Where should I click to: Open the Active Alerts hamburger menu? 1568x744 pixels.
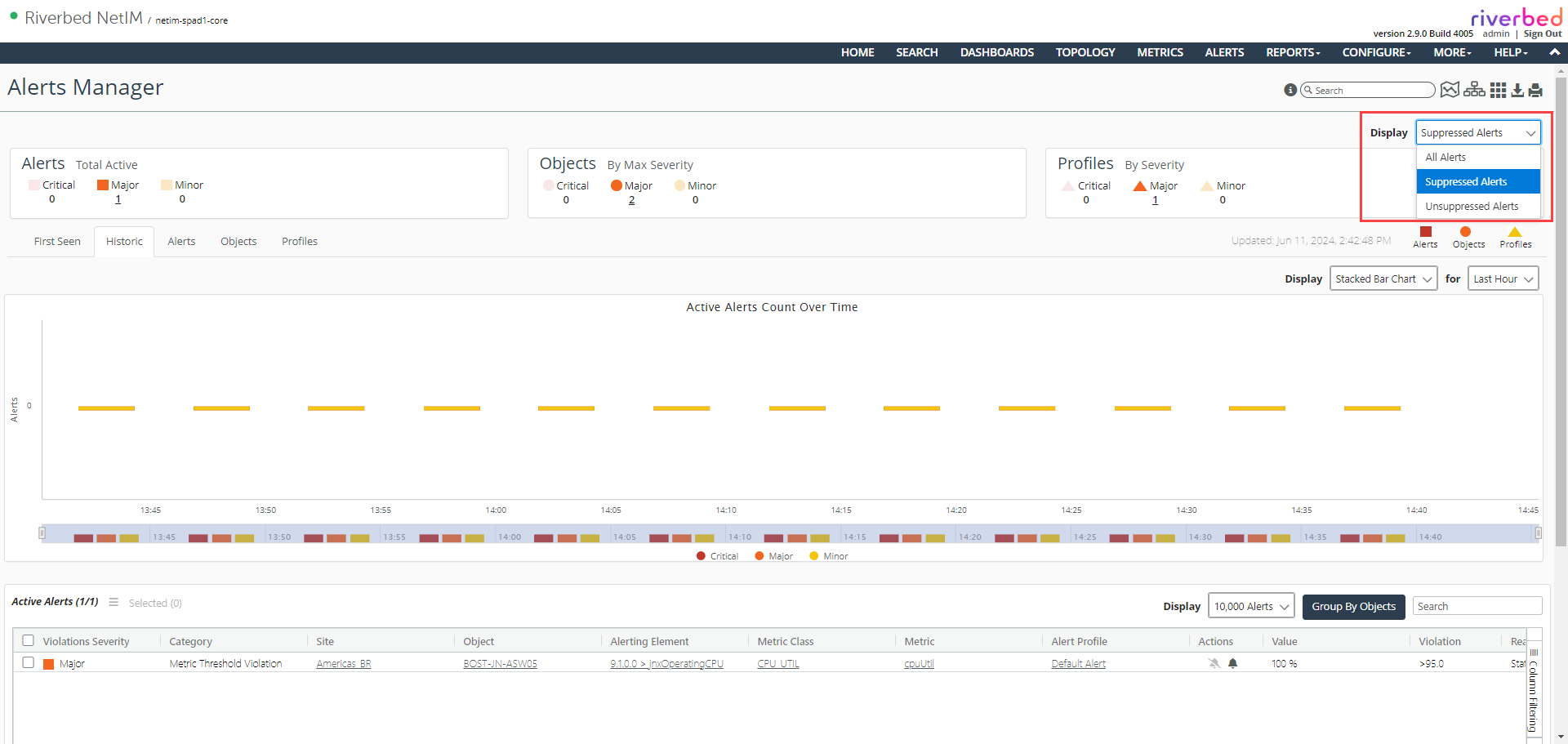tap(114, 602)
